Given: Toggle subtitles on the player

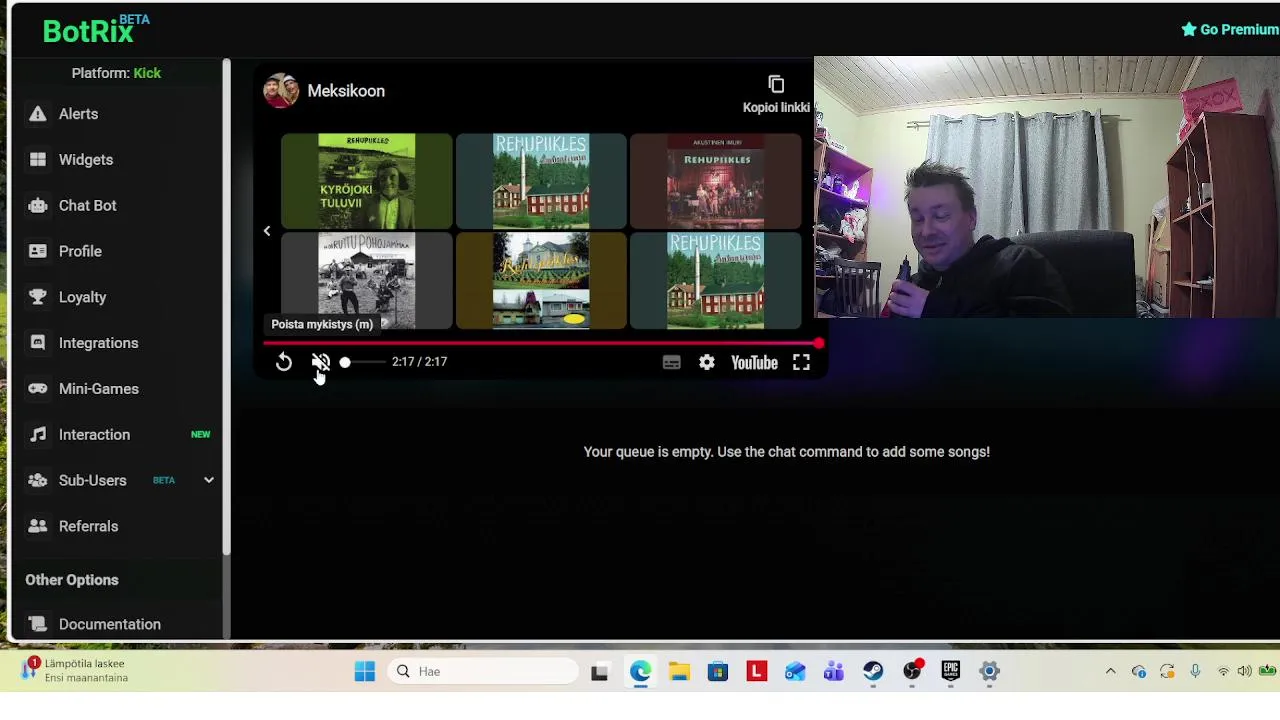Looking at the screenshot, I should pos(671,364).
